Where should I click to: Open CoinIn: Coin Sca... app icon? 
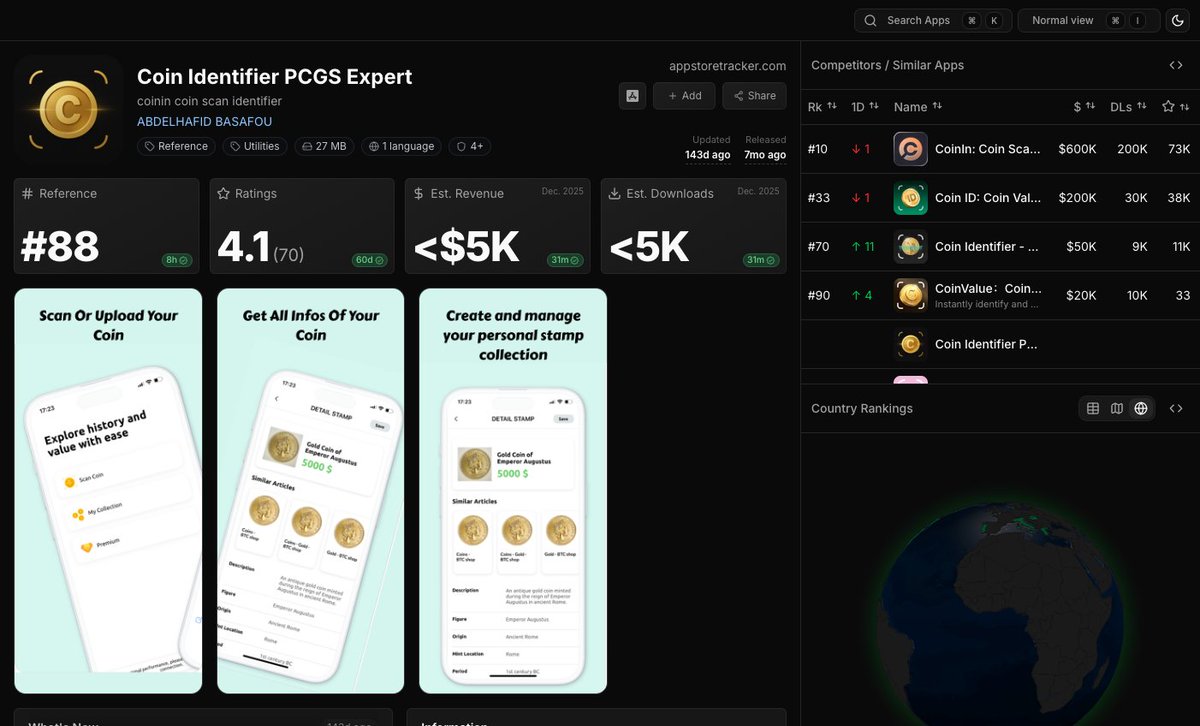(910, 149)
